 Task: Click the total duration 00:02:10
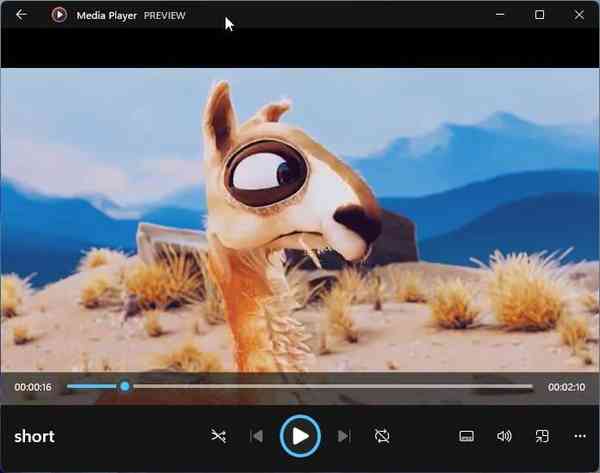[x=566, y=387]
